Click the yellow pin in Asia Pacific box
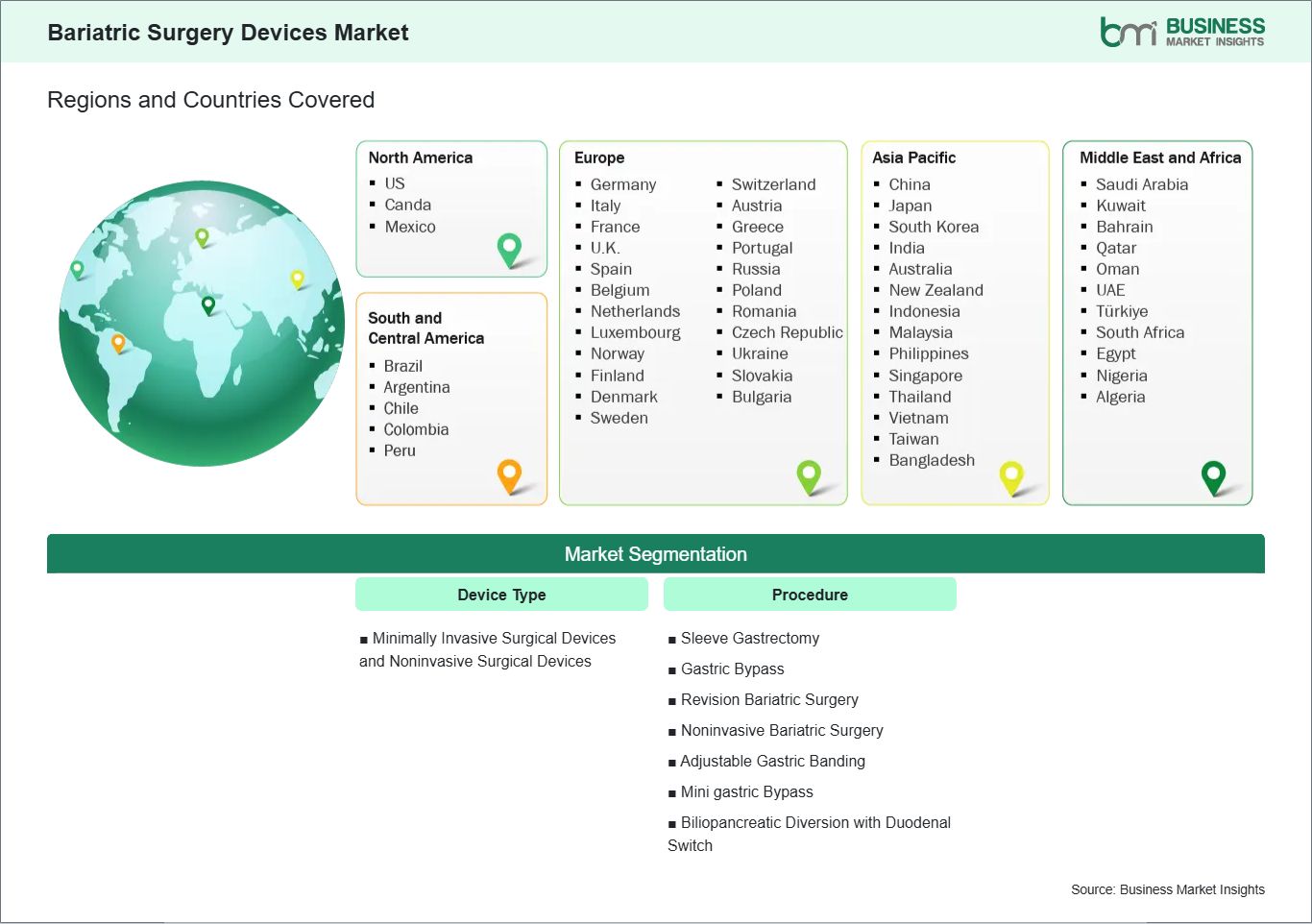 click(1011, 475)
